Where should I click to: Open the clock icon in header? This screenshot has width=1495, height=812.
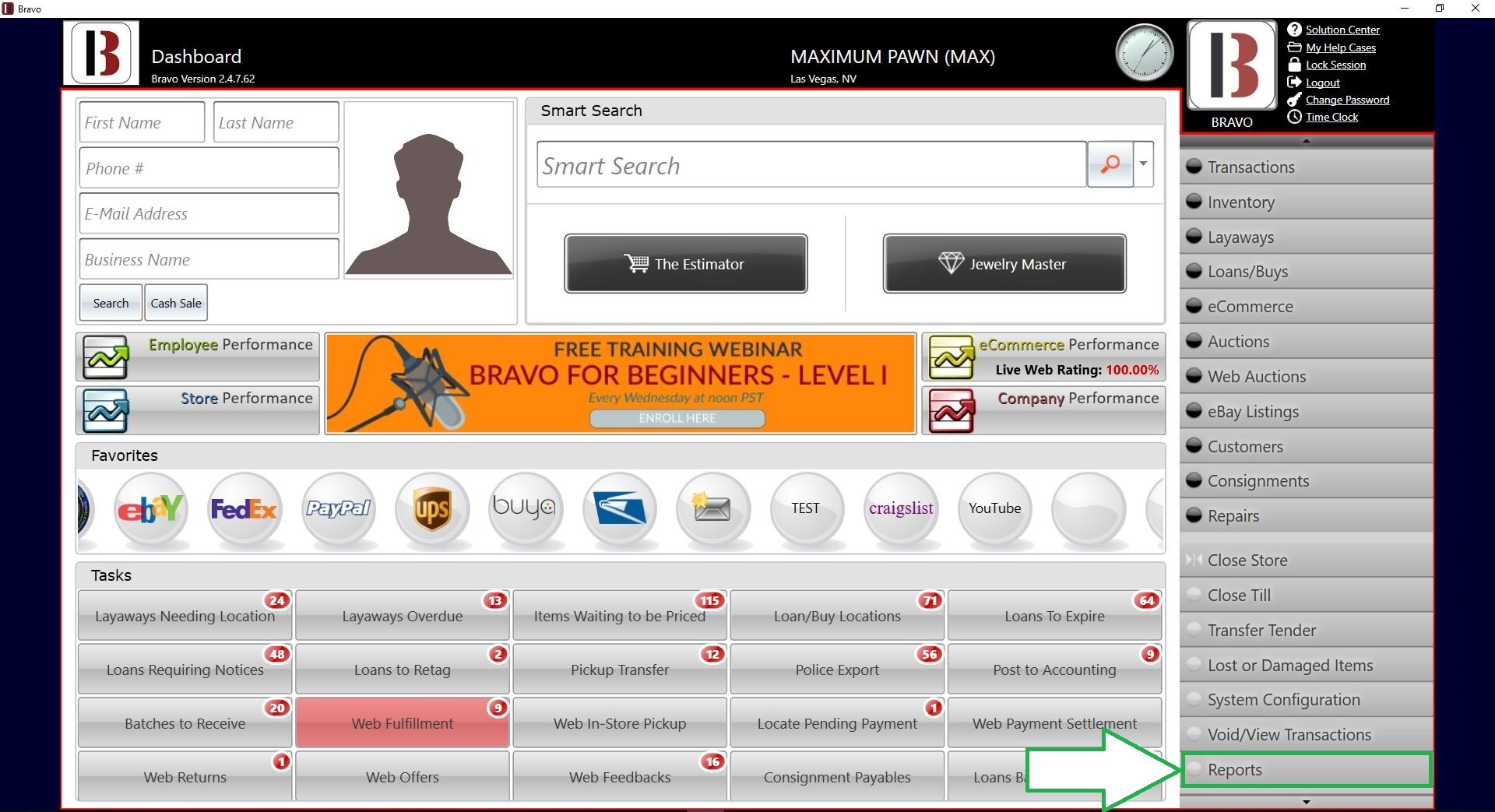[x=1144, y=53]
